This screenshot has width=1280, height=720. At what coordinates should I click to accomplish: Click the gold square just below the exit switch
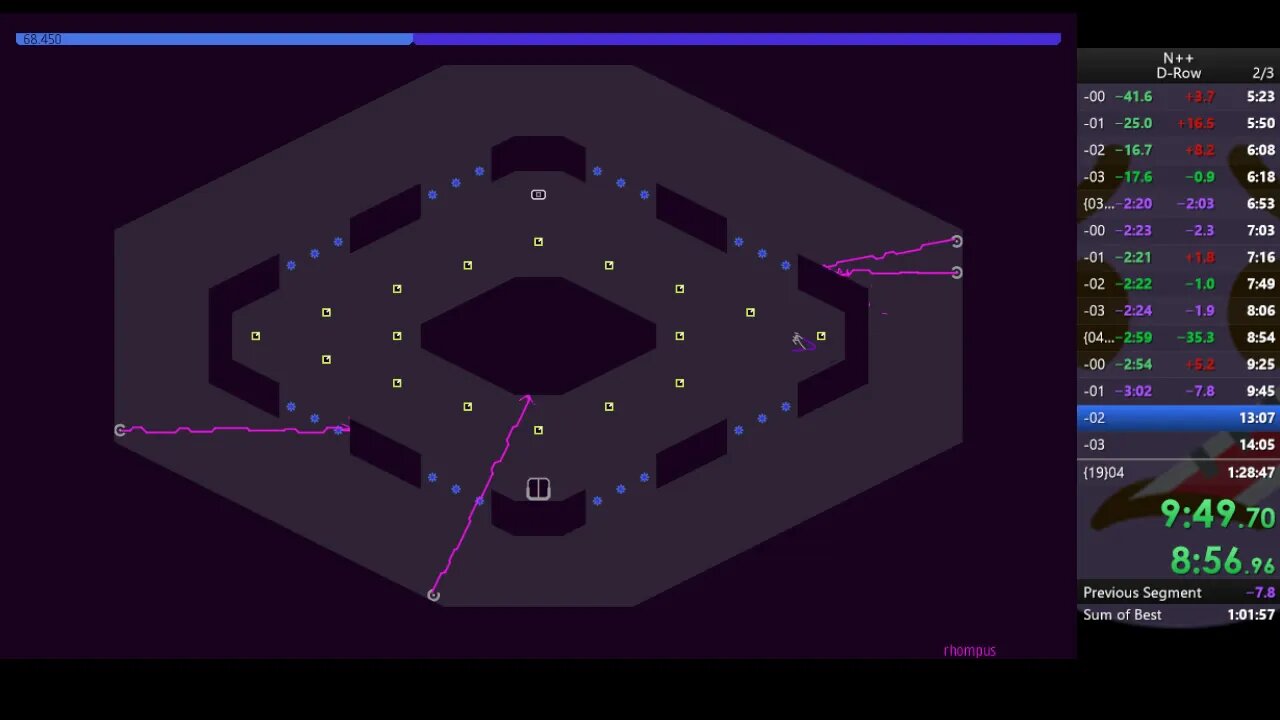[x=538, y=242]
